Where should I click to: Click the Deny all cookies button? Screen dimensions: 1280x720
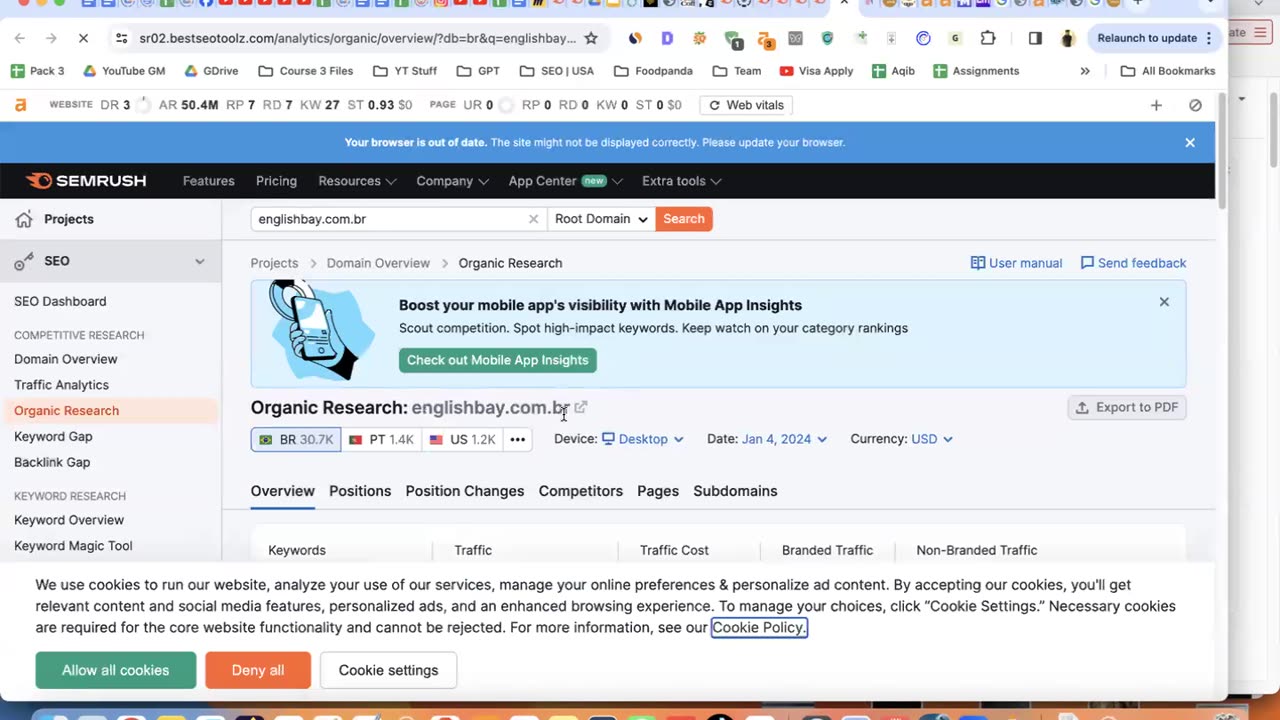258,670
